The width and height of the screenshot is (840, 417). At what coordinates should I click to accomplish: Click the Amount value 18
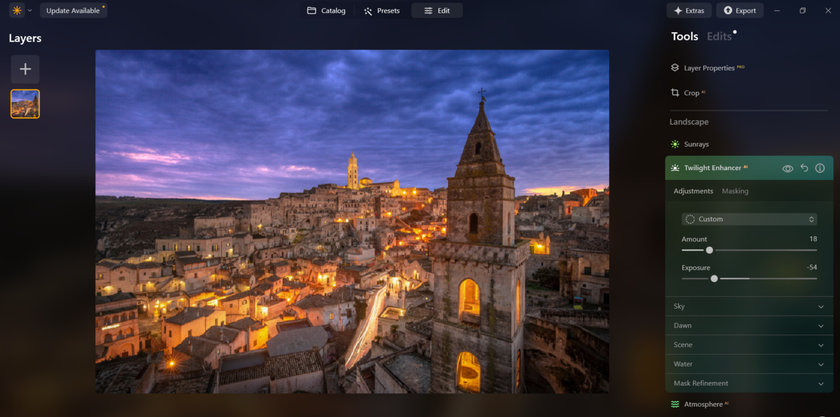click(x=813, y=239)
